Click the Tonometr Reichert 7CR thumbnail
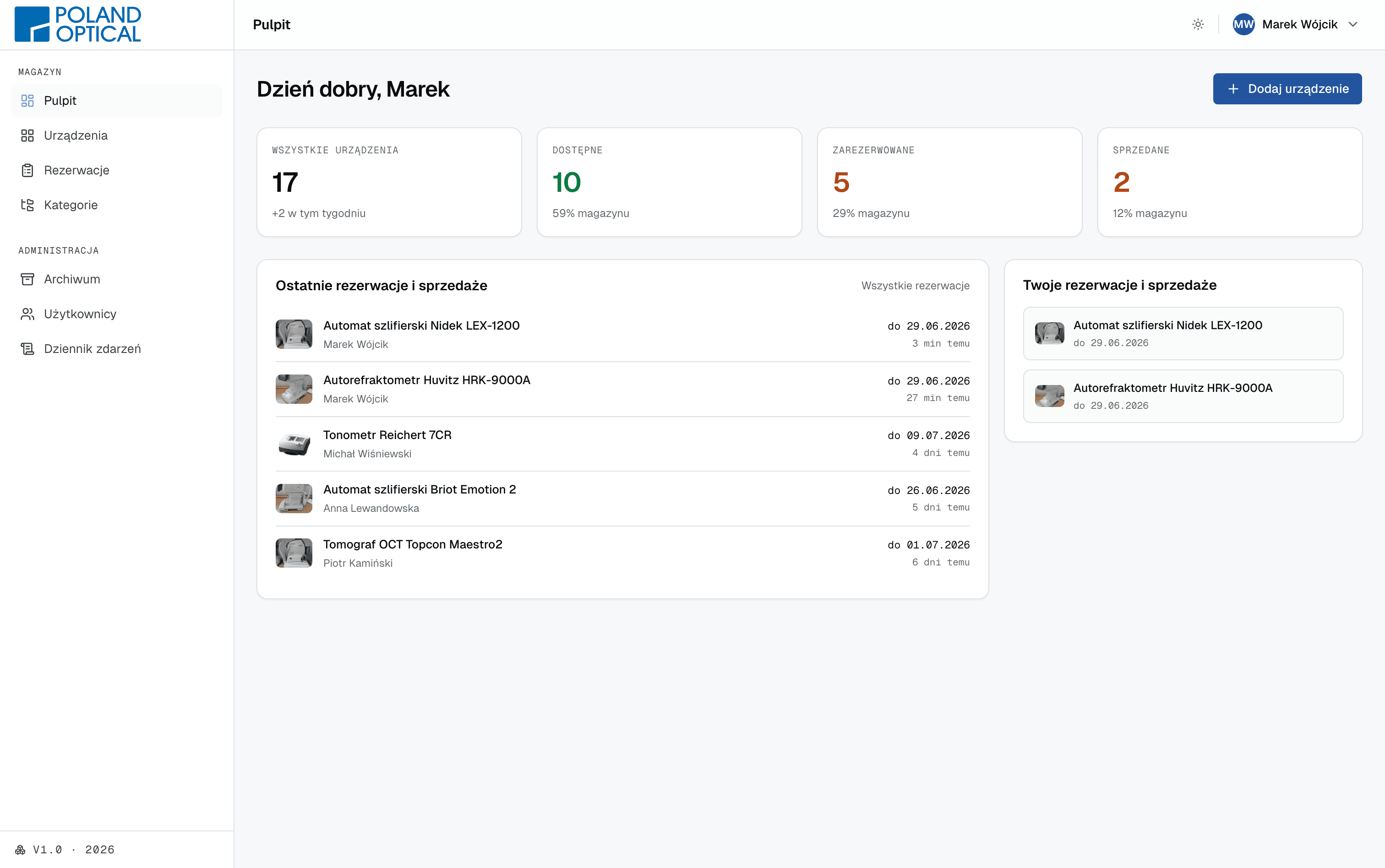This screenshot has height=868, width=1385. [x=294, y=444]
